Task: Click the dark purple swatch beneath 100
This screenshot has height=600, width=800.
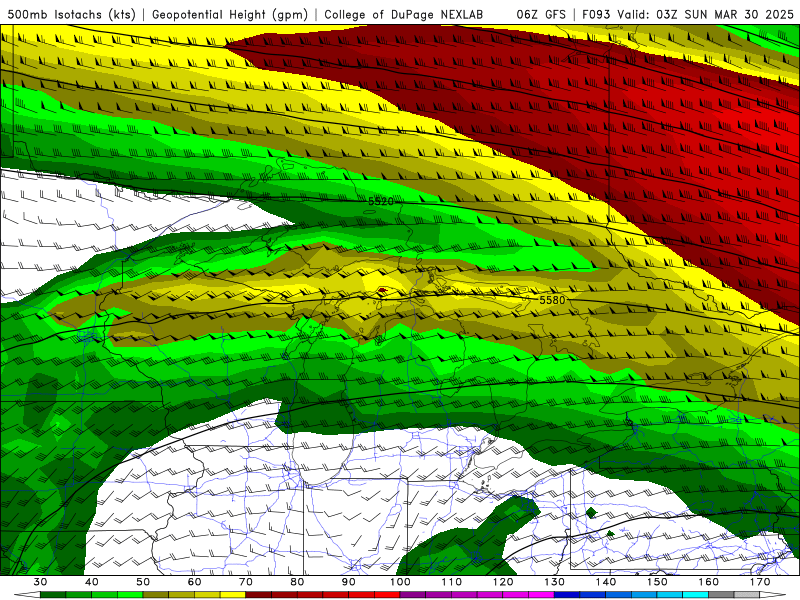Action: pos(413,595)
